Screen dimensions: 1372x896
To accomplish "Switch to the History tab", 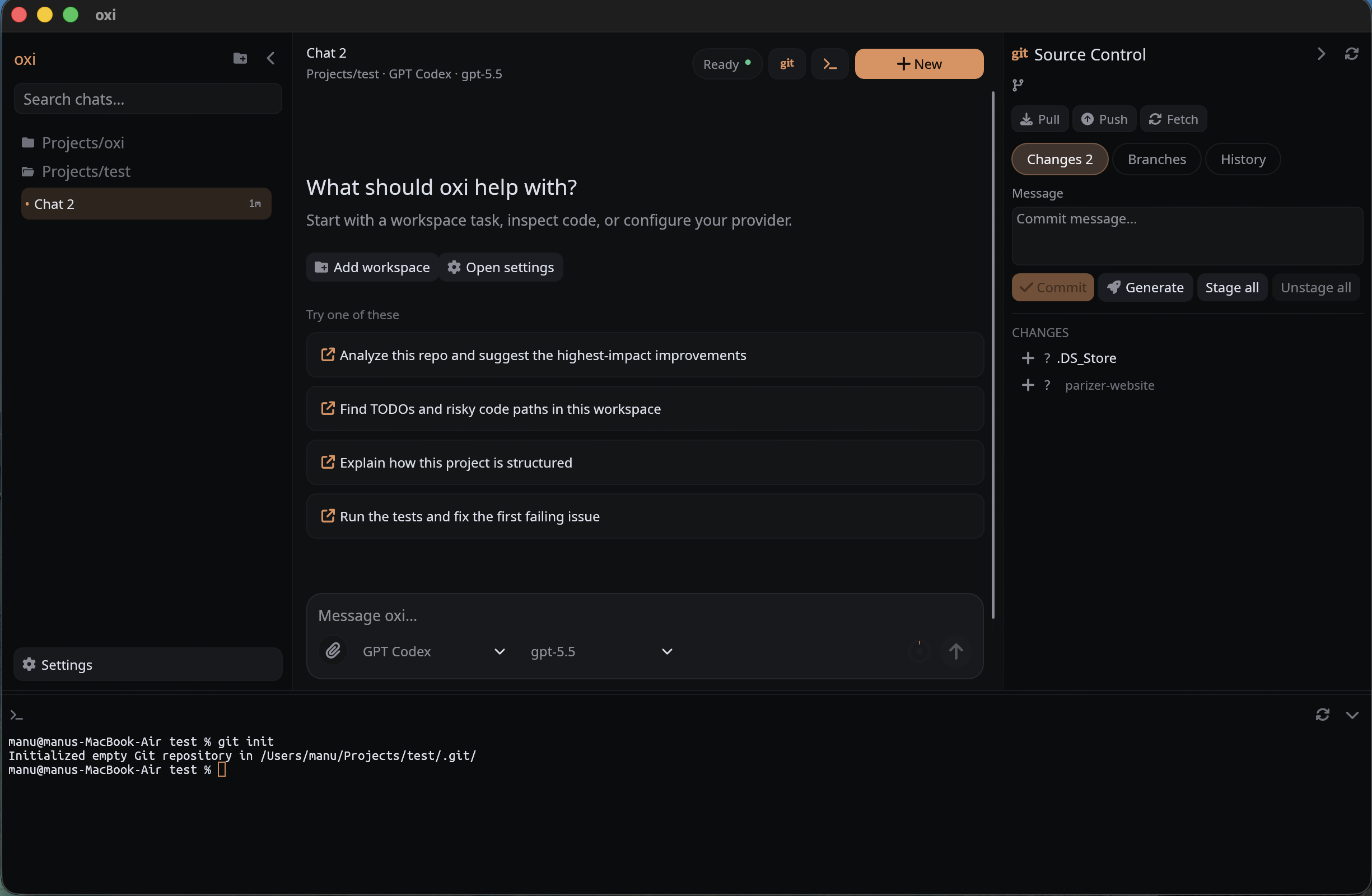I will point(1243,159).
